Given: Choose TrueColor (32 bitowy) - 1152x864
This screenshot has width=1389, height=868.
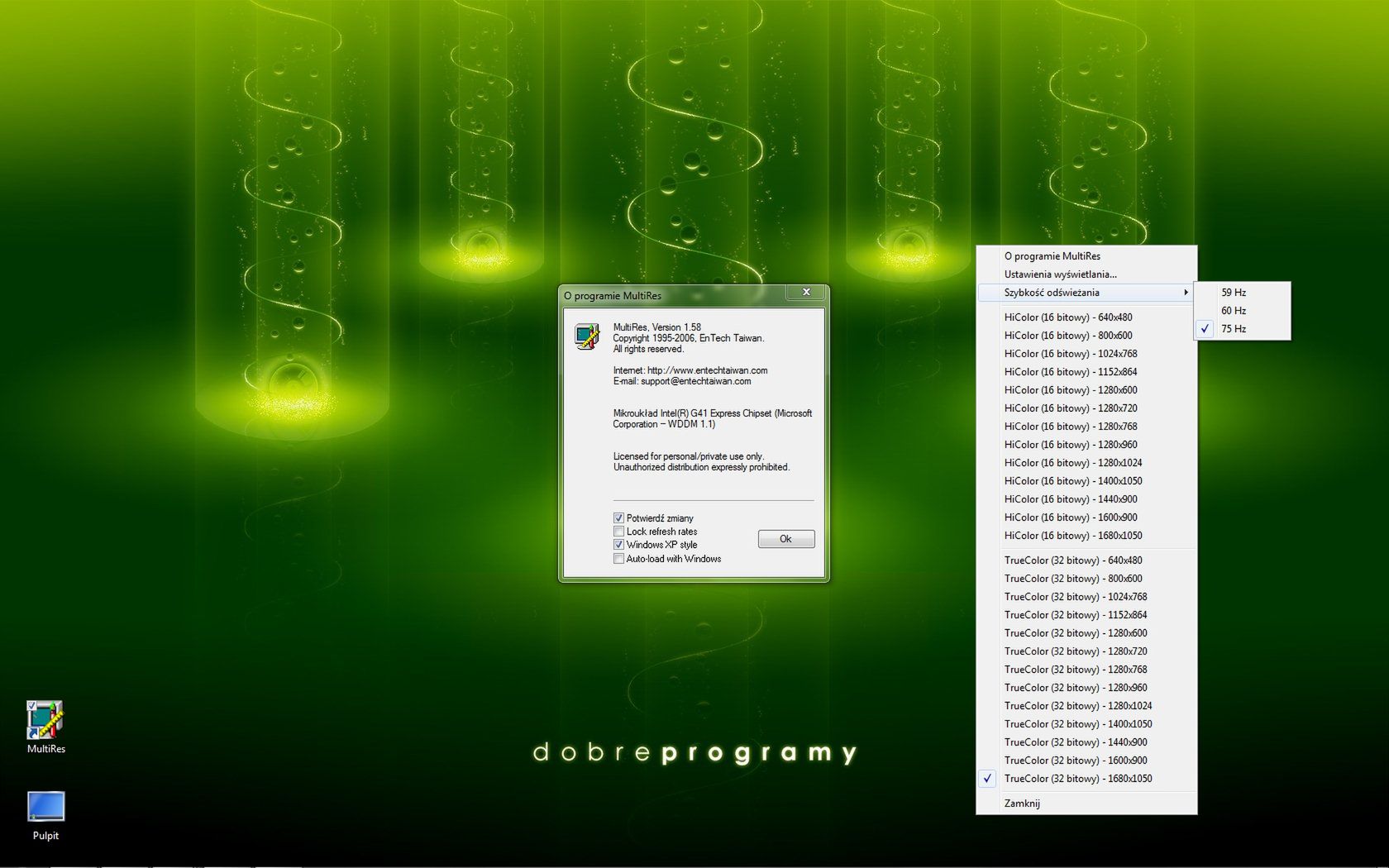Looking at the screenshot, I should (x=1086, y=615).
